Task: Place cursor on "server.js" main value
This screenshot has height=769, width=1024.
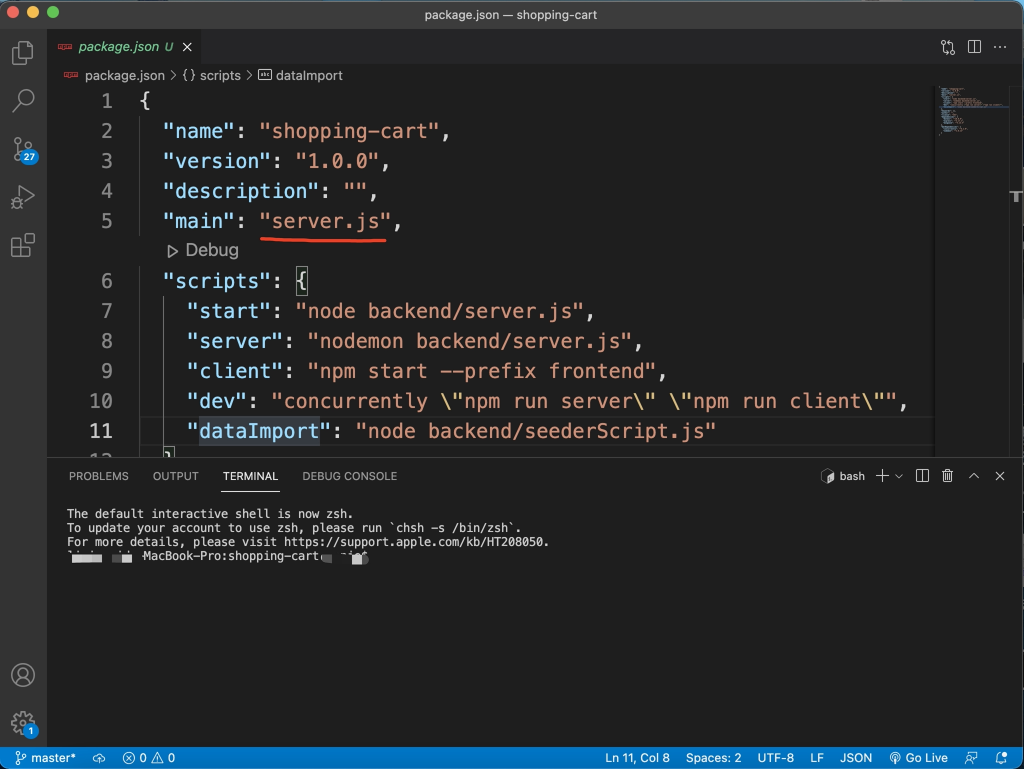Action: 325,221
